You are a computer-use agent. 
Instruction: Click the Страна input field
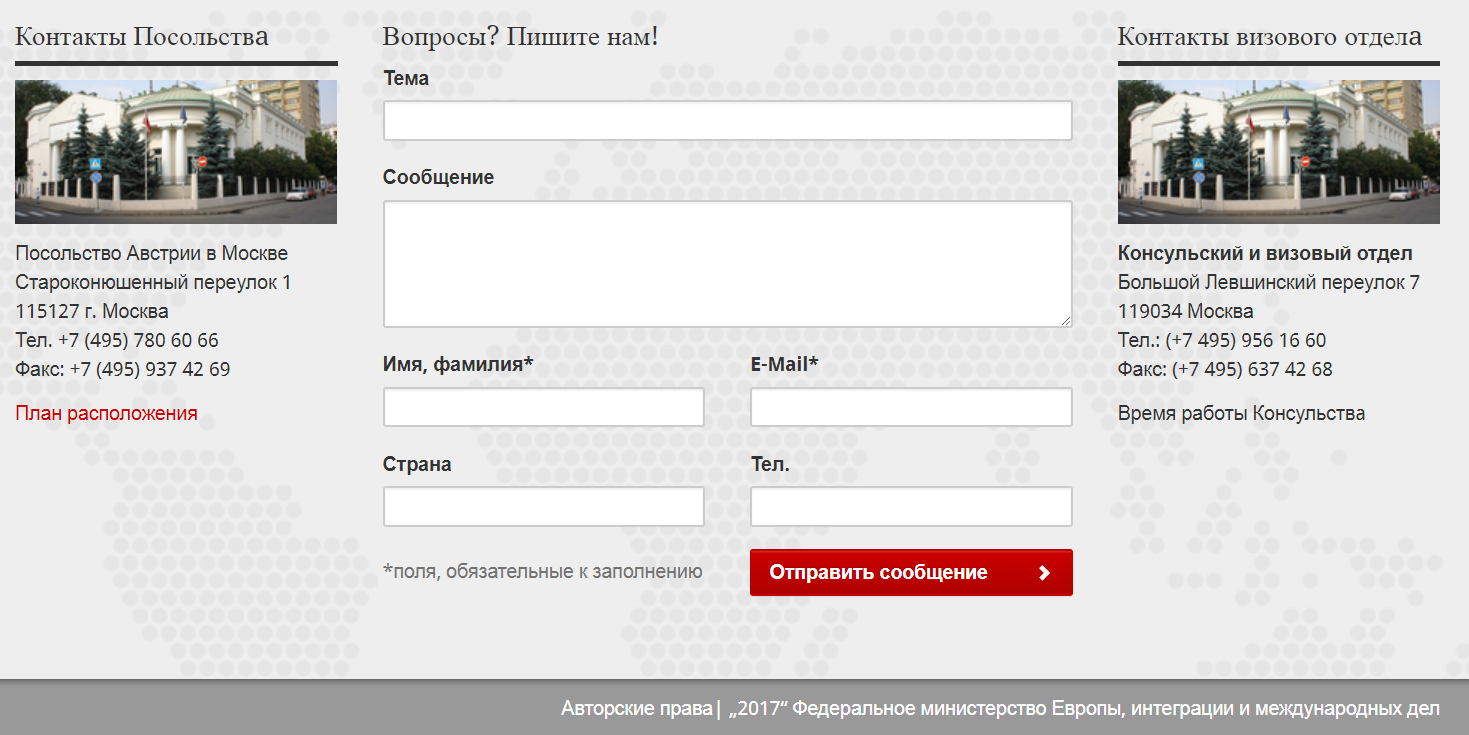[543, 506]
